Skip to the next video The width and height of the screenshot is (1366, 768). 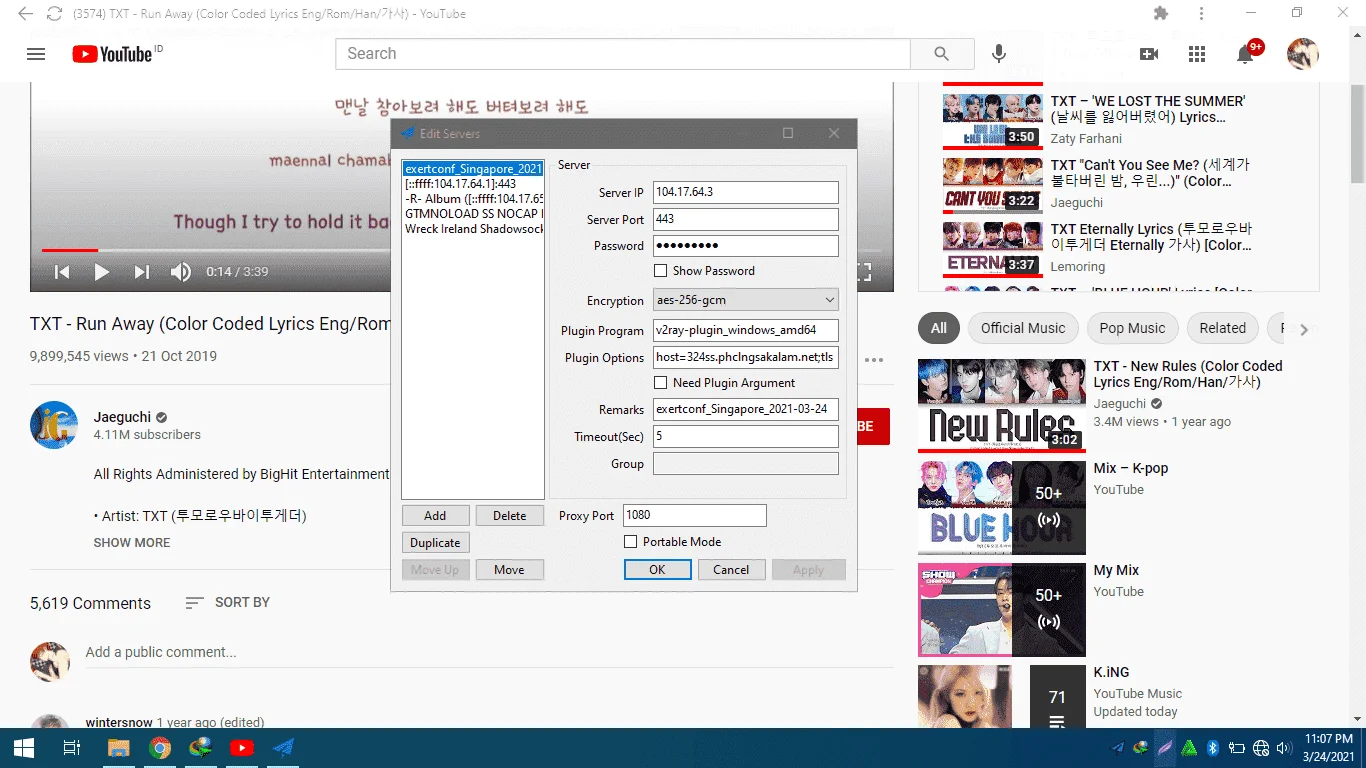click(141, 272)
